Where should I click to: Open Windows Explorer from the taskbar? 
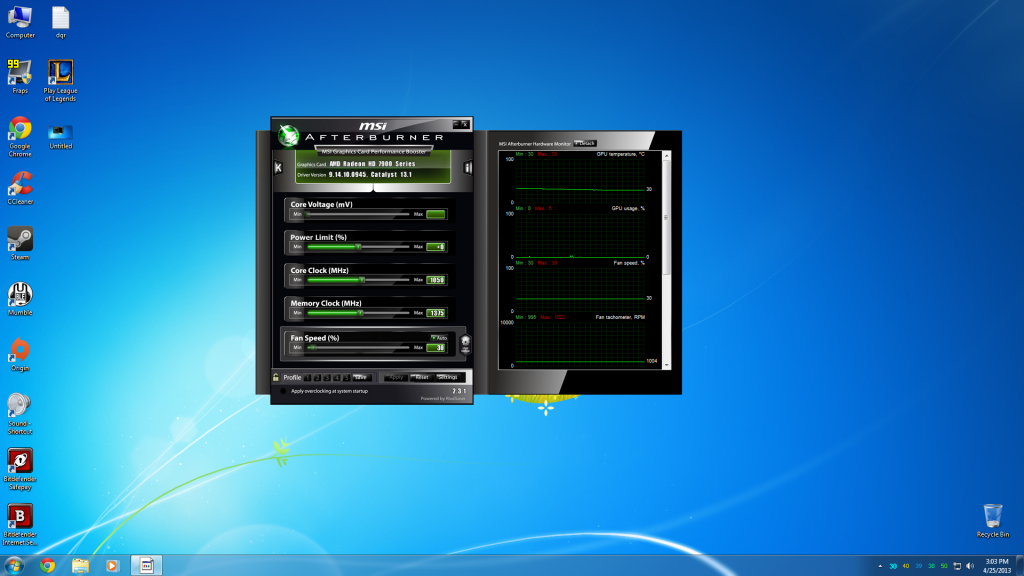tap(80, 566)
